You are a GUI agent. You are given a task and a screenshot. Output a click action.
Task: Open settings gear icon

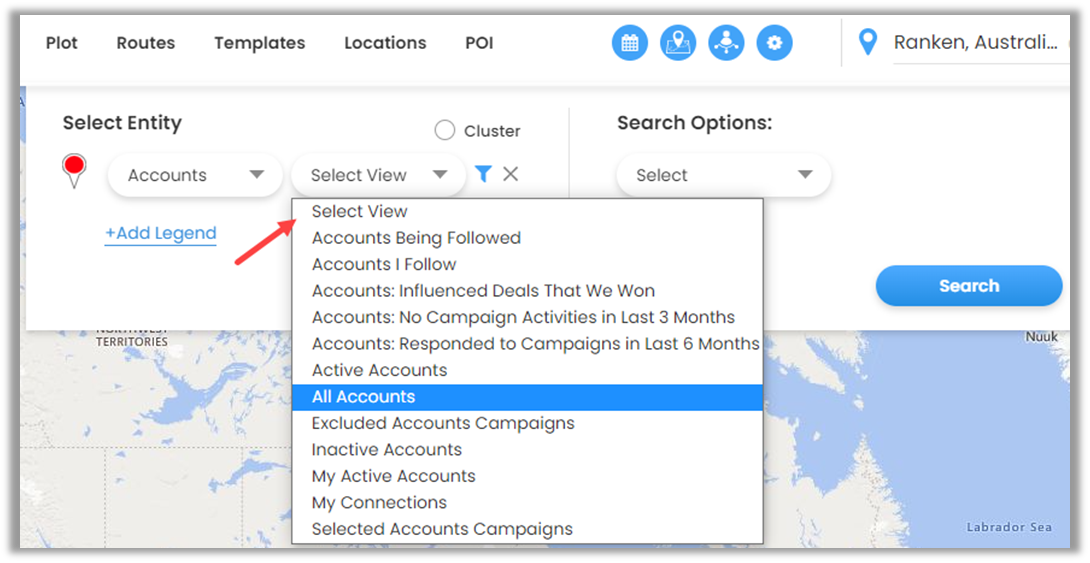click(774, 43)
